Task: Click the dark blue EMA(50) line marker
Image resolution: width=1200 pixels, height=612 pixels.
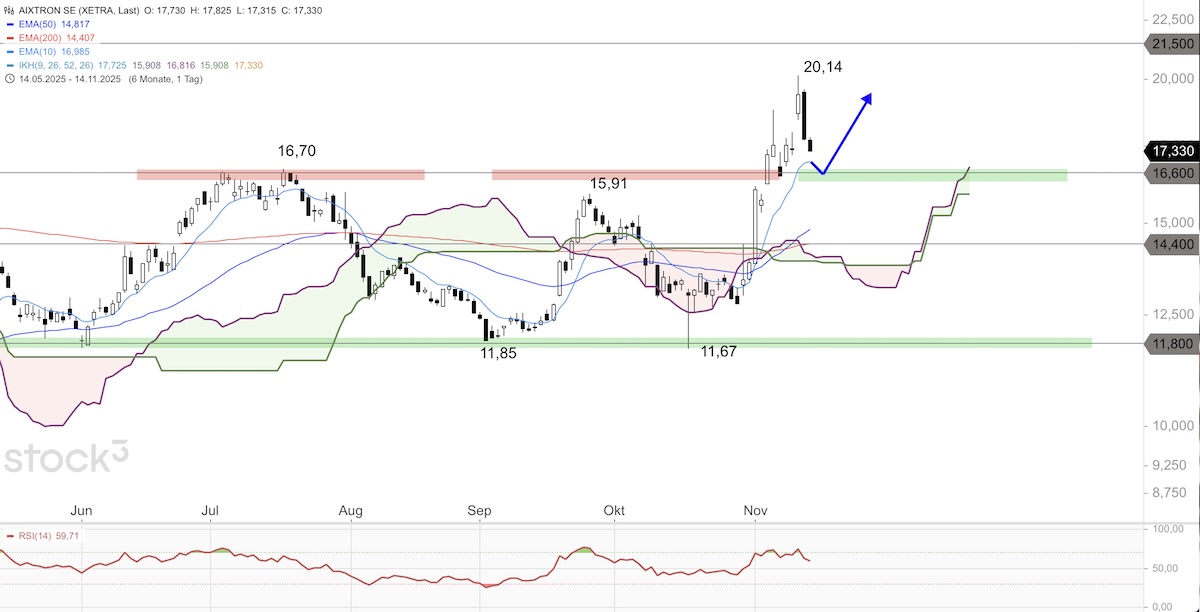Action: pos(10,22)
